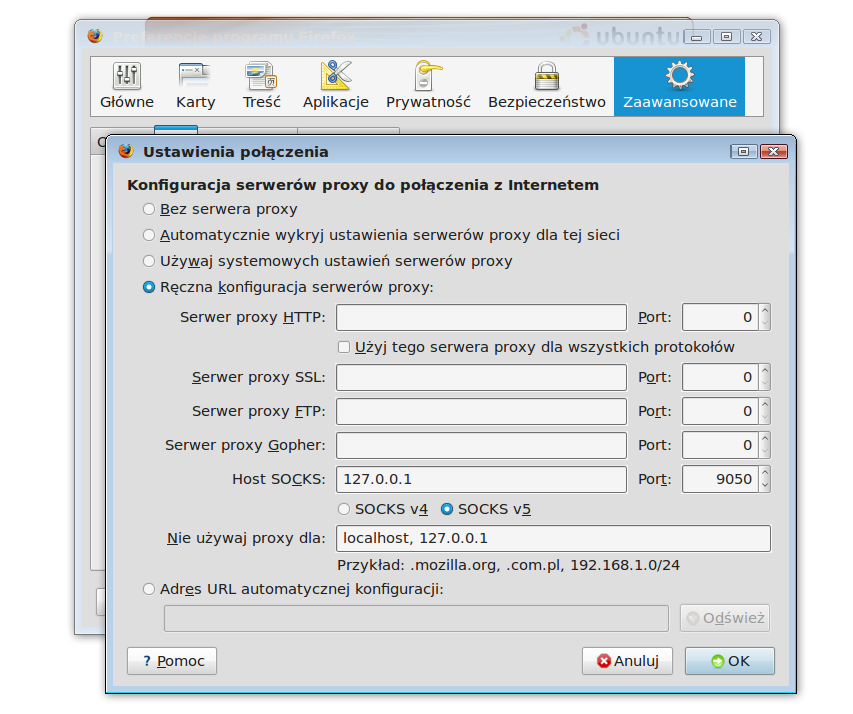853x714 pixels.
Task: Focus the Serwer proxy SSL field
Action: point(481,377)
